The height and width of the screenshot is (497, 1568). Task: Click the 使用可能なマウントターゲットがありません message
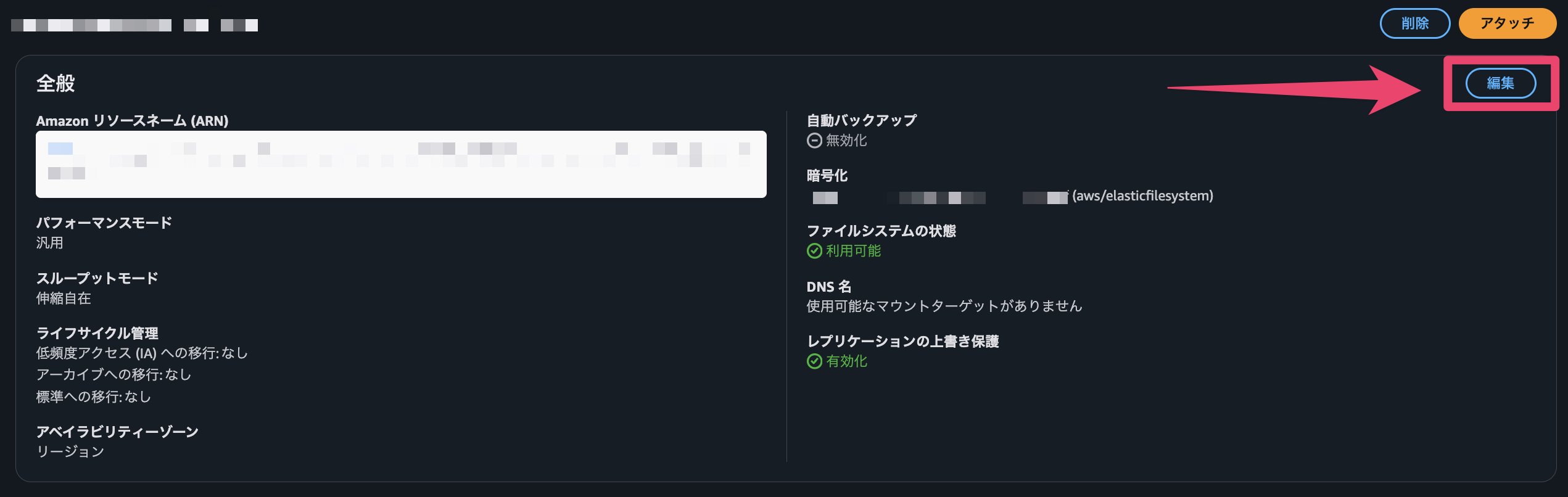[x=944, y=306]
